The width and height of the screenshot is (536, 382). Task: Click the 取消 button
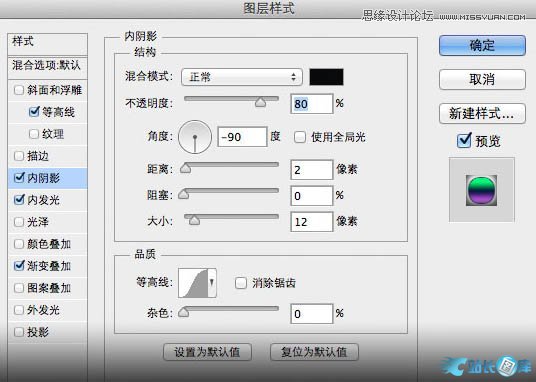482,79
